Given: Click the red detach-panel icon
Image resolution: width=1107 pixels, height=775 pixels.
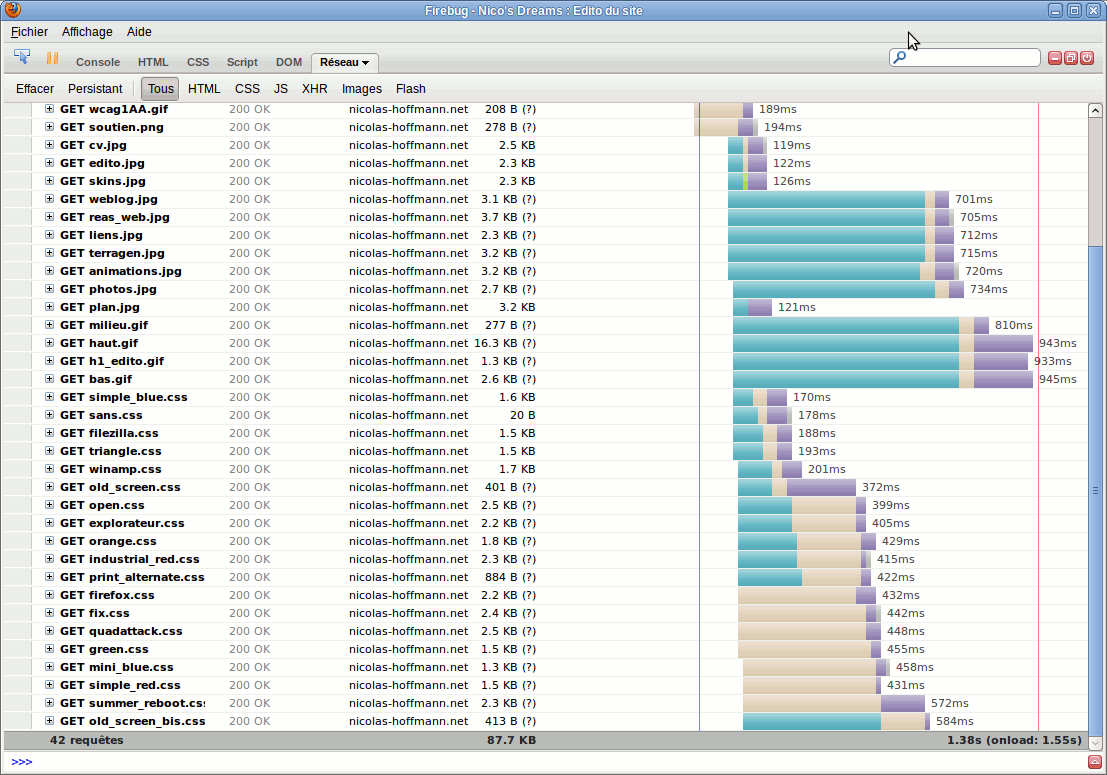Looking at the screenshot, I should click(1071, 58).
